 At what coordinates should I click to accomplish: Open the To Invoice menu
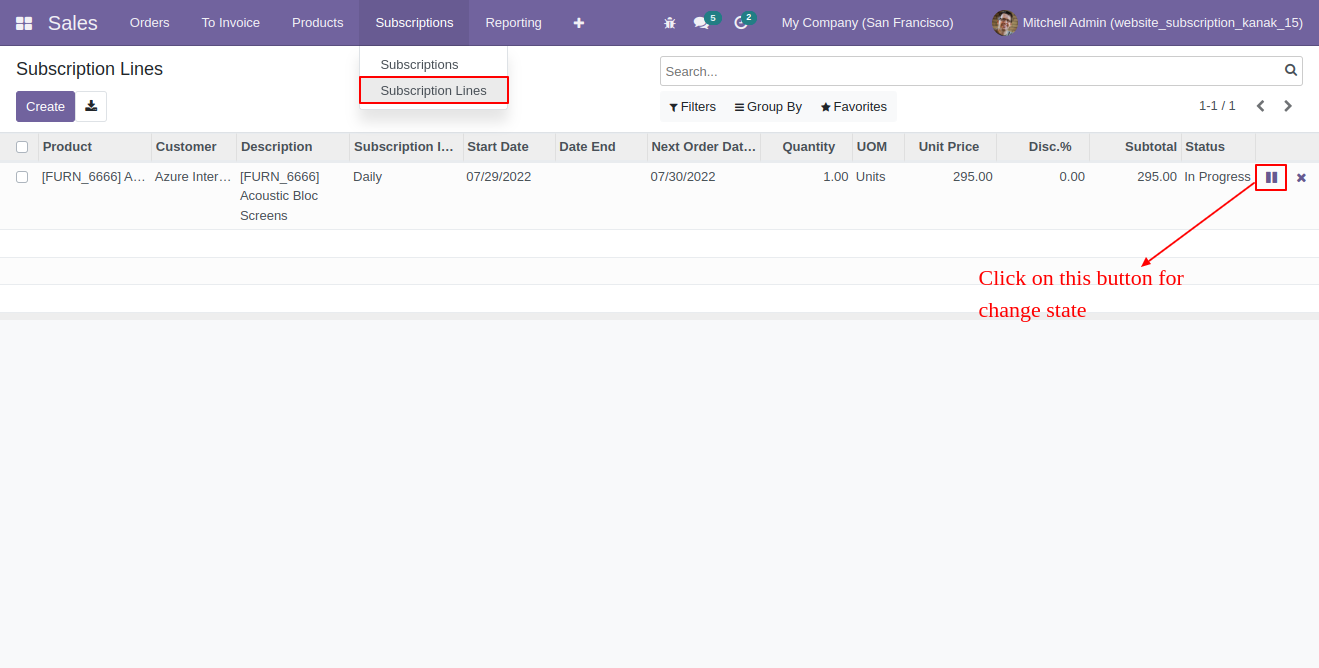pyautogui.click(x=231, y=23)
